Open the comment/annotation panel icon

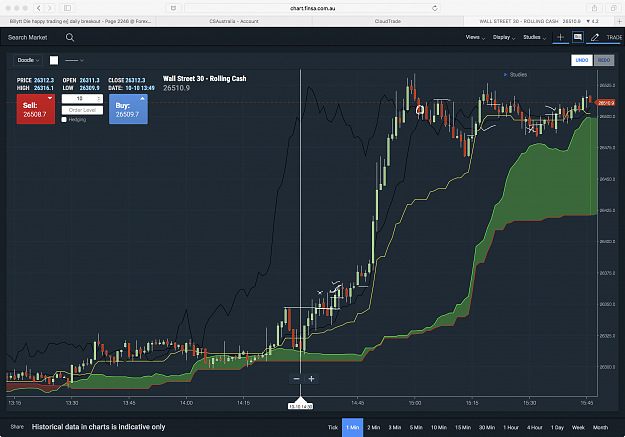pos(578,37)
